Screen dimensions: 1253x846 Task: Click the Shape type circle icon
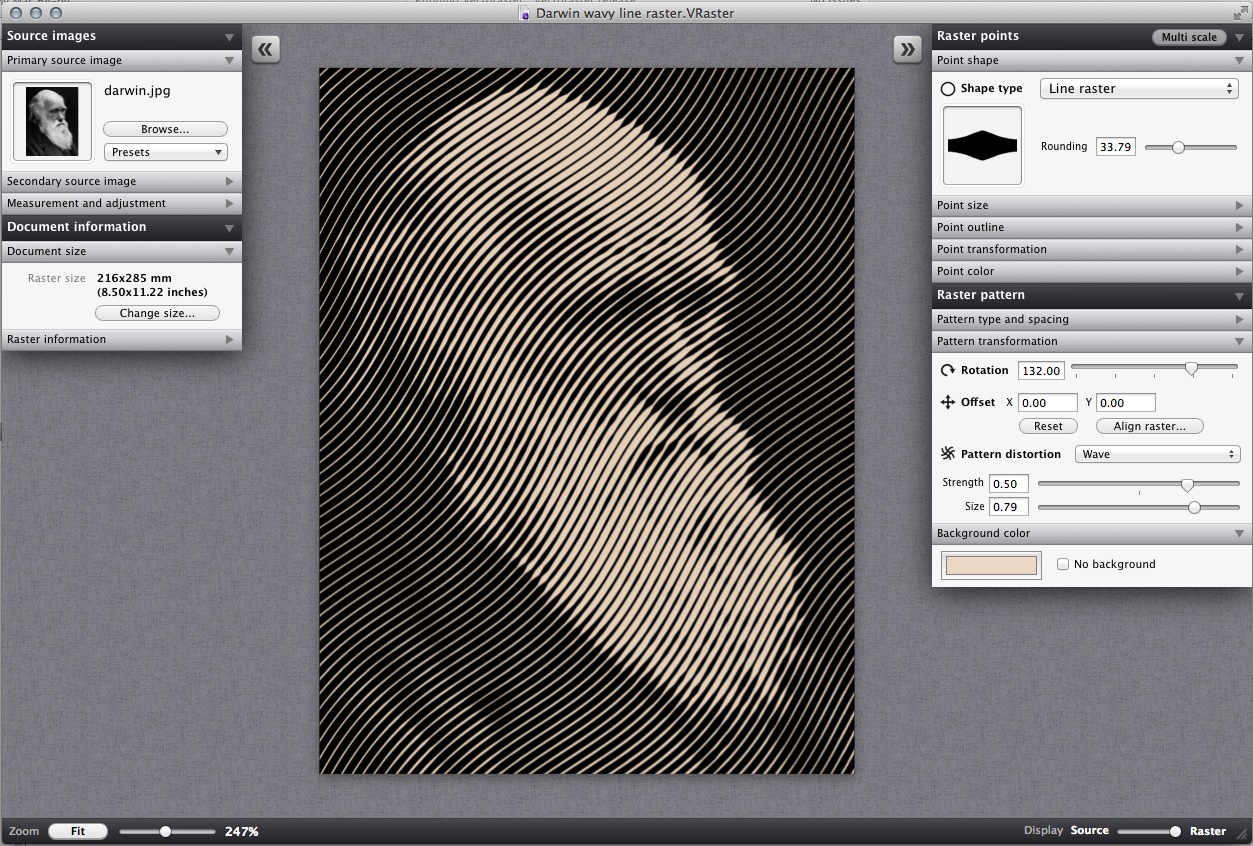(947, 89)
